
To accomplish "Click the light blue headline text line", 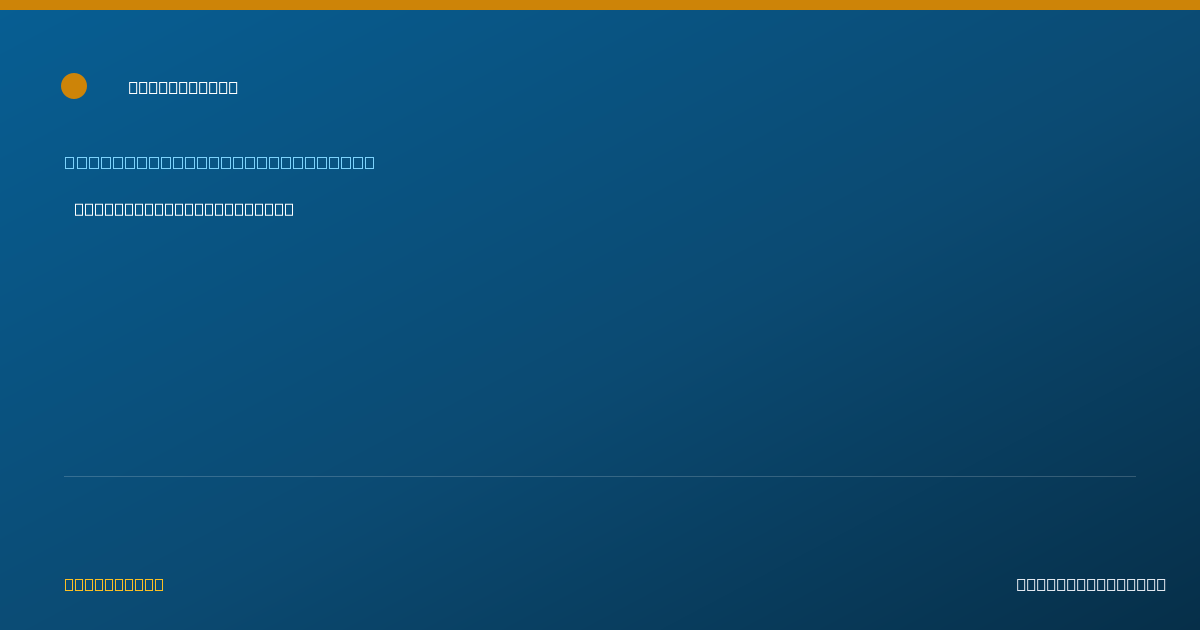I will tap(220, 162).
